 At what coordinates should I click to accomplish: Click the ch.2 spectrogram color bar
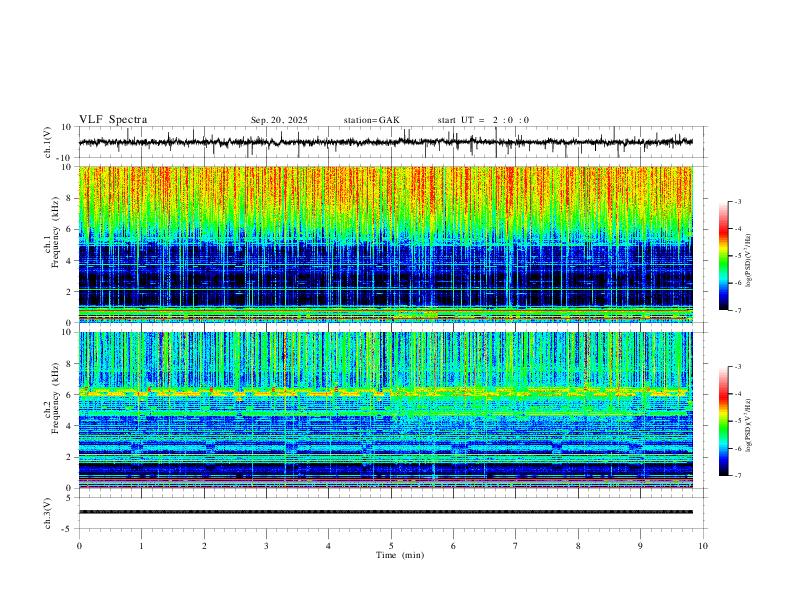coord(723,421)
